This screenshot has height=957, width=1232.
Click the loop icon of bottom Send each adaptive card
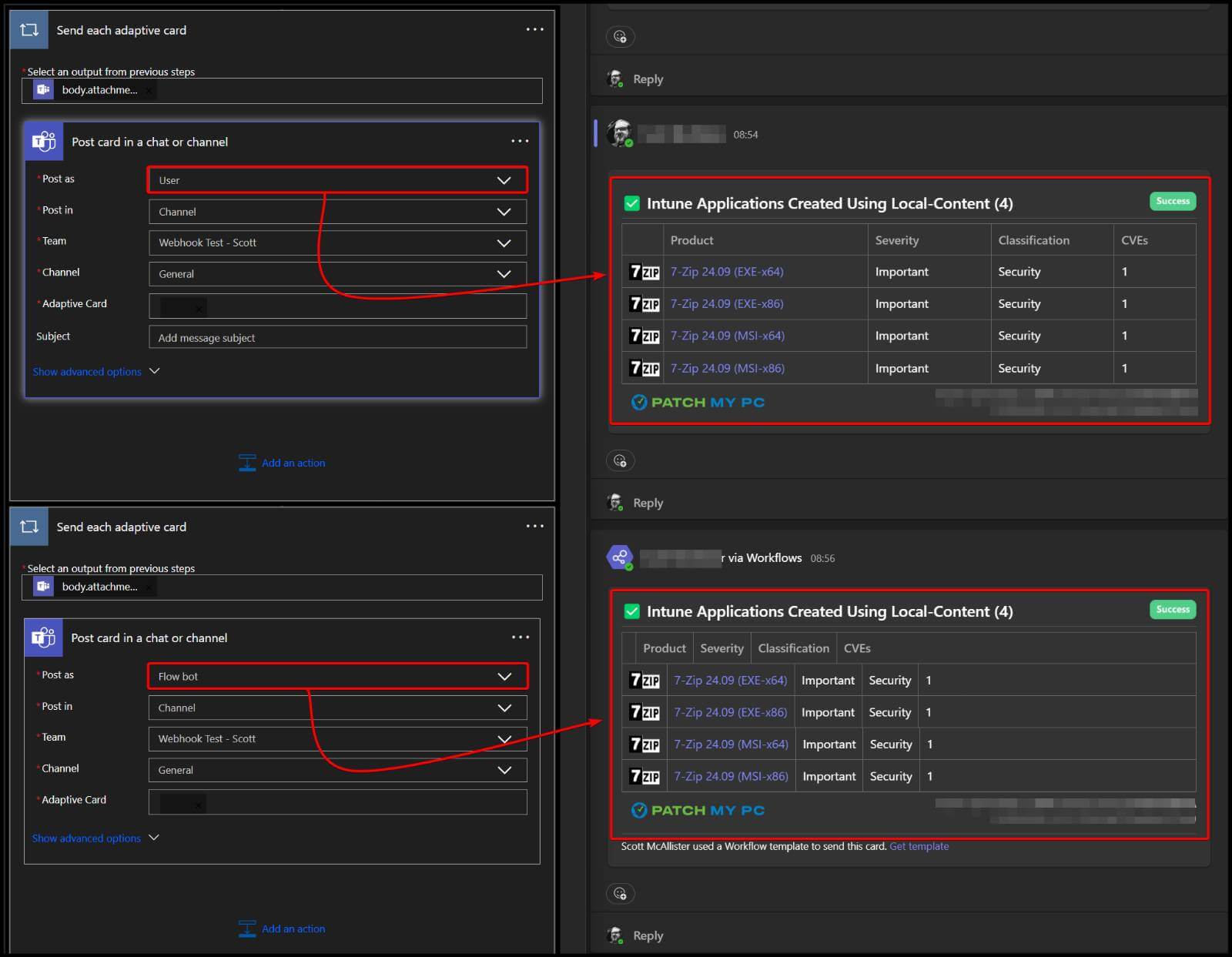click(x=29, y=527)
